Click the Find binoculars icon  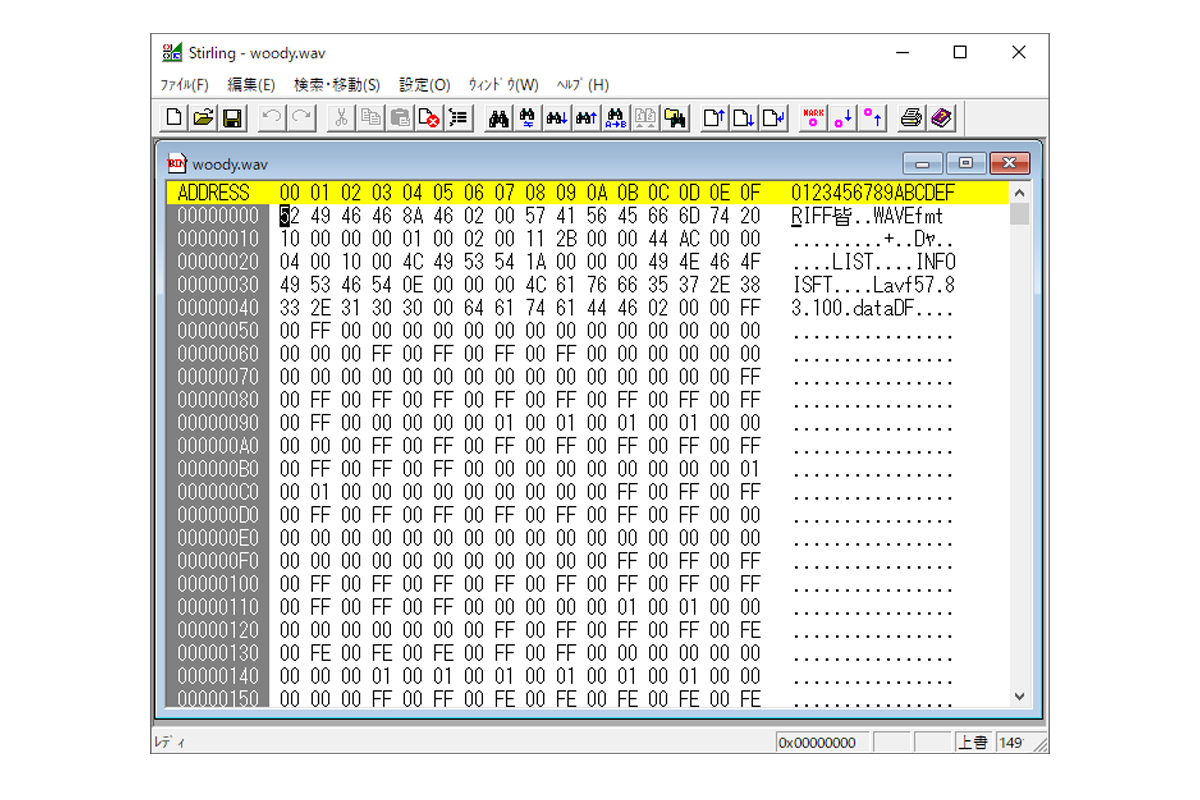click(x=498, y=118)
